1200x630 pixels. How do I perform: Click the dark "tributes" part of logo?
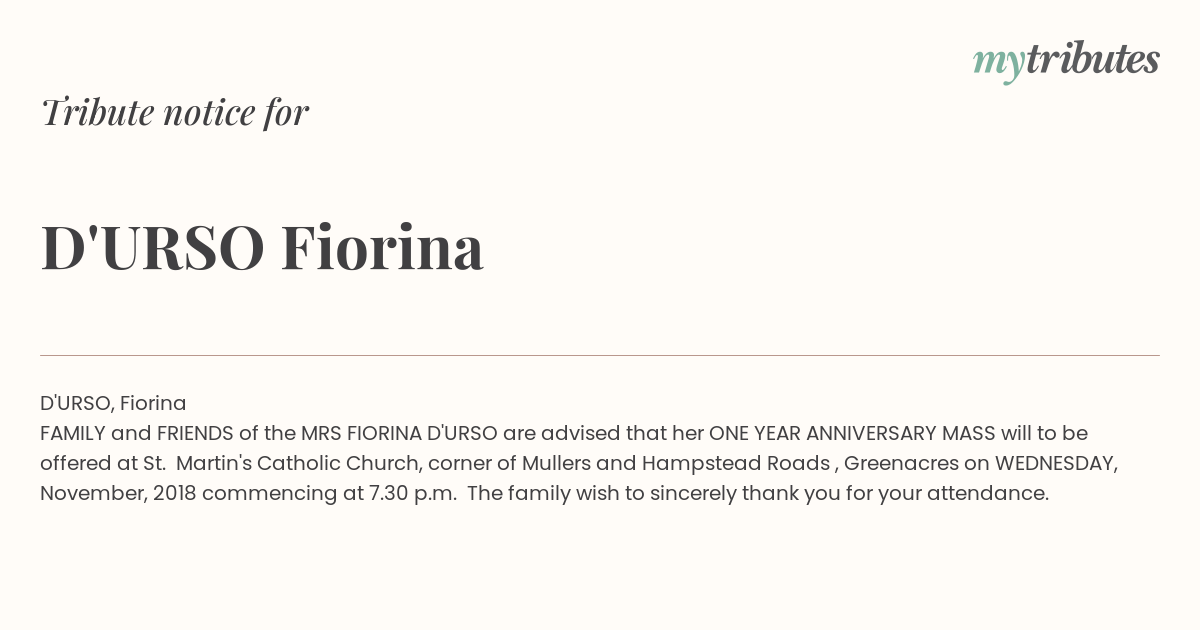1092,59
